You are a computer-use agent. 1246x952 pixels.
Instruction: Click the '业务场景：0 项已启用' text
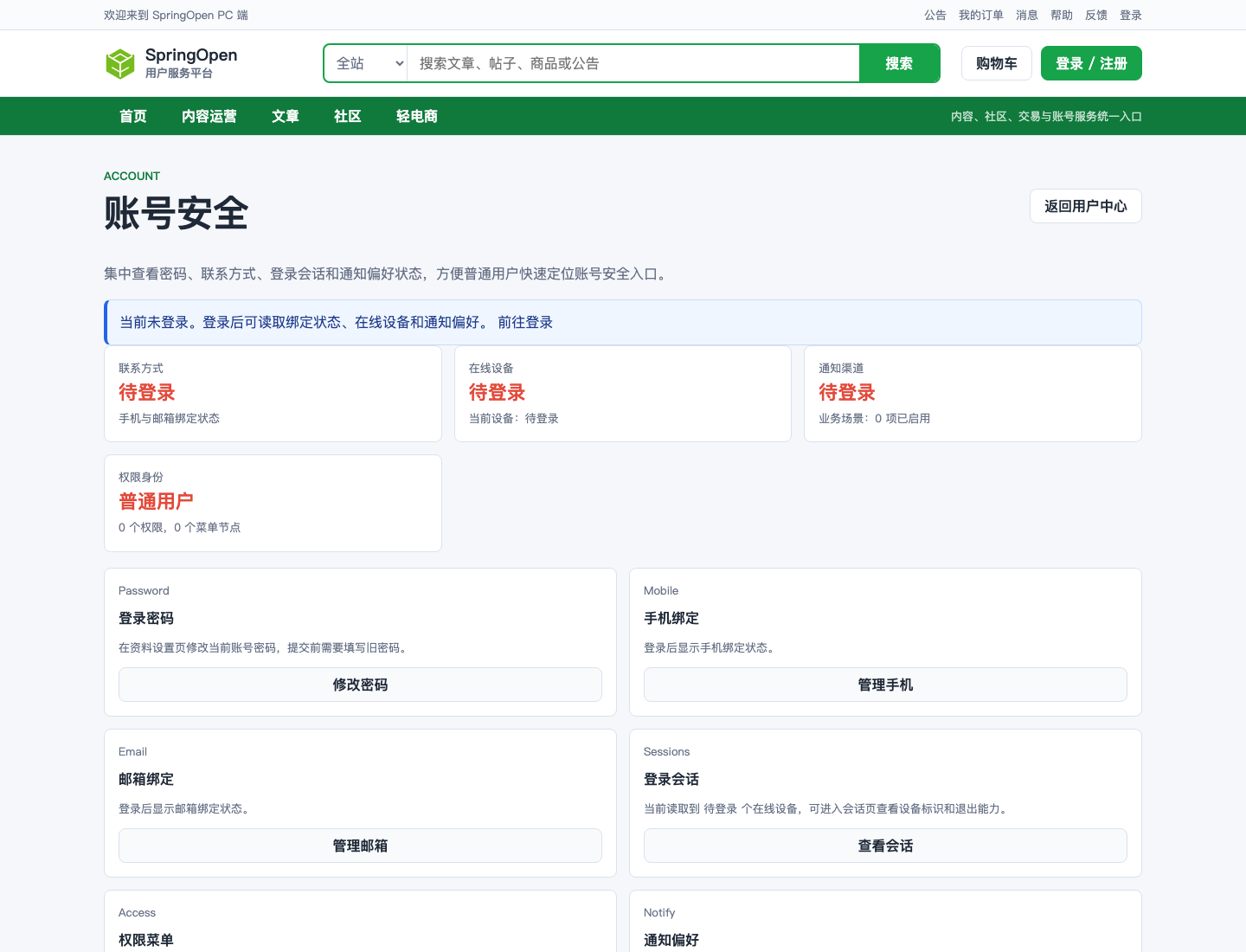click(x=875, y=418)
